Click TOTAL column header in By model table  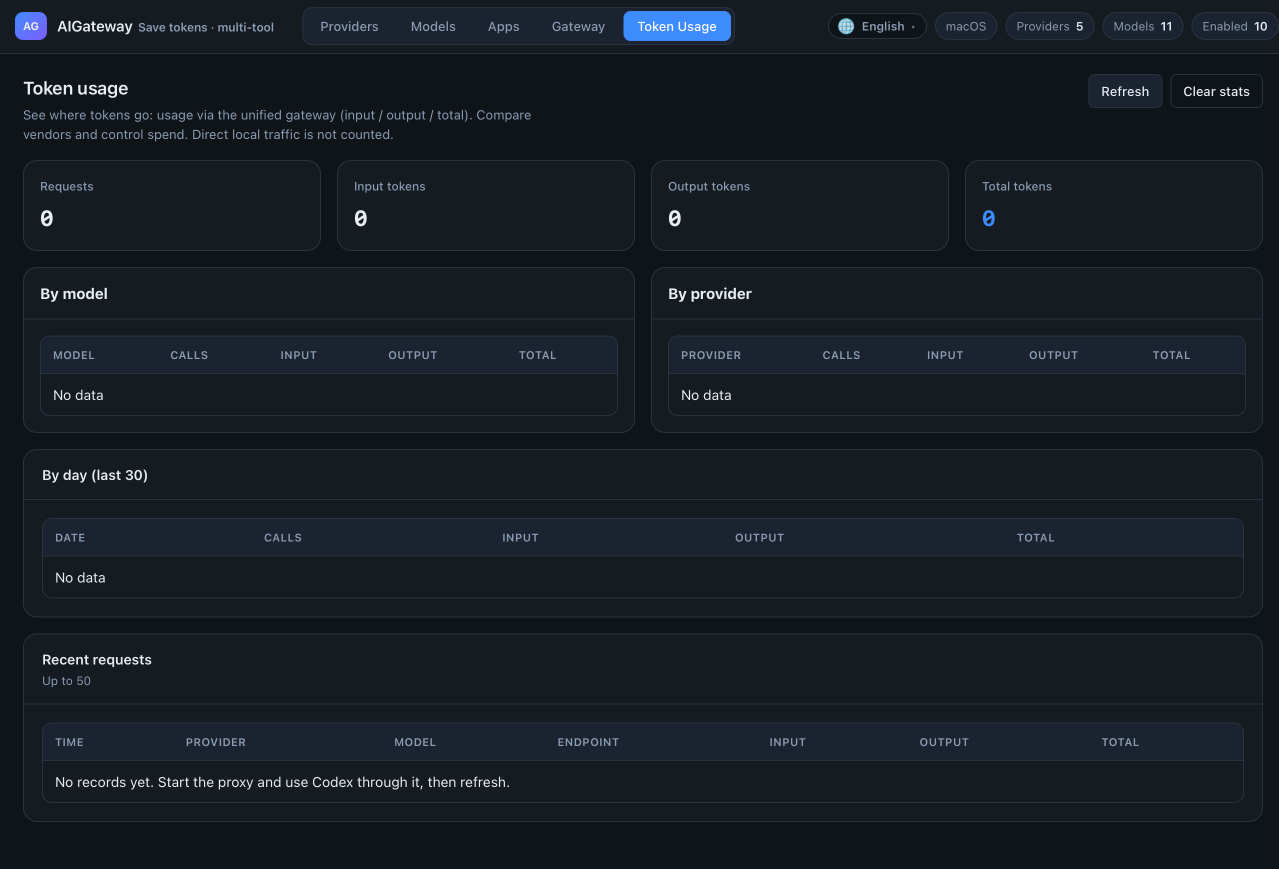538,355
